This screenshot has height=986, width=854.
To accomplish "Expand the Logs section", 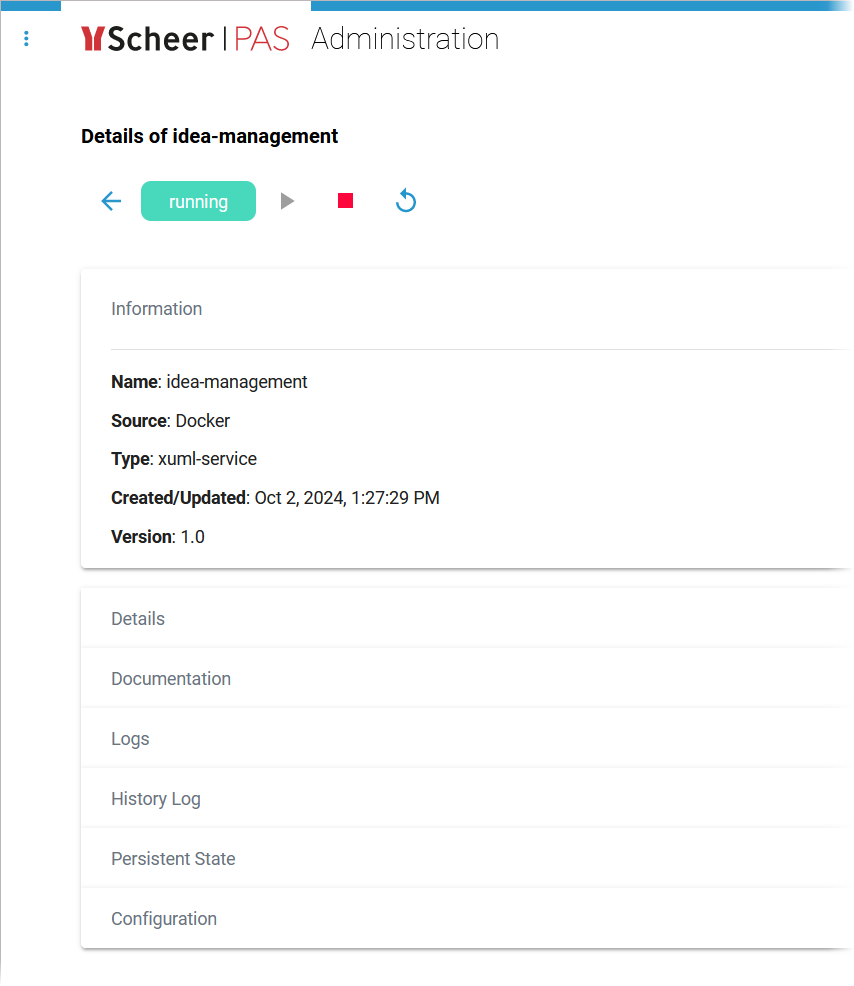I will [129, 738].
